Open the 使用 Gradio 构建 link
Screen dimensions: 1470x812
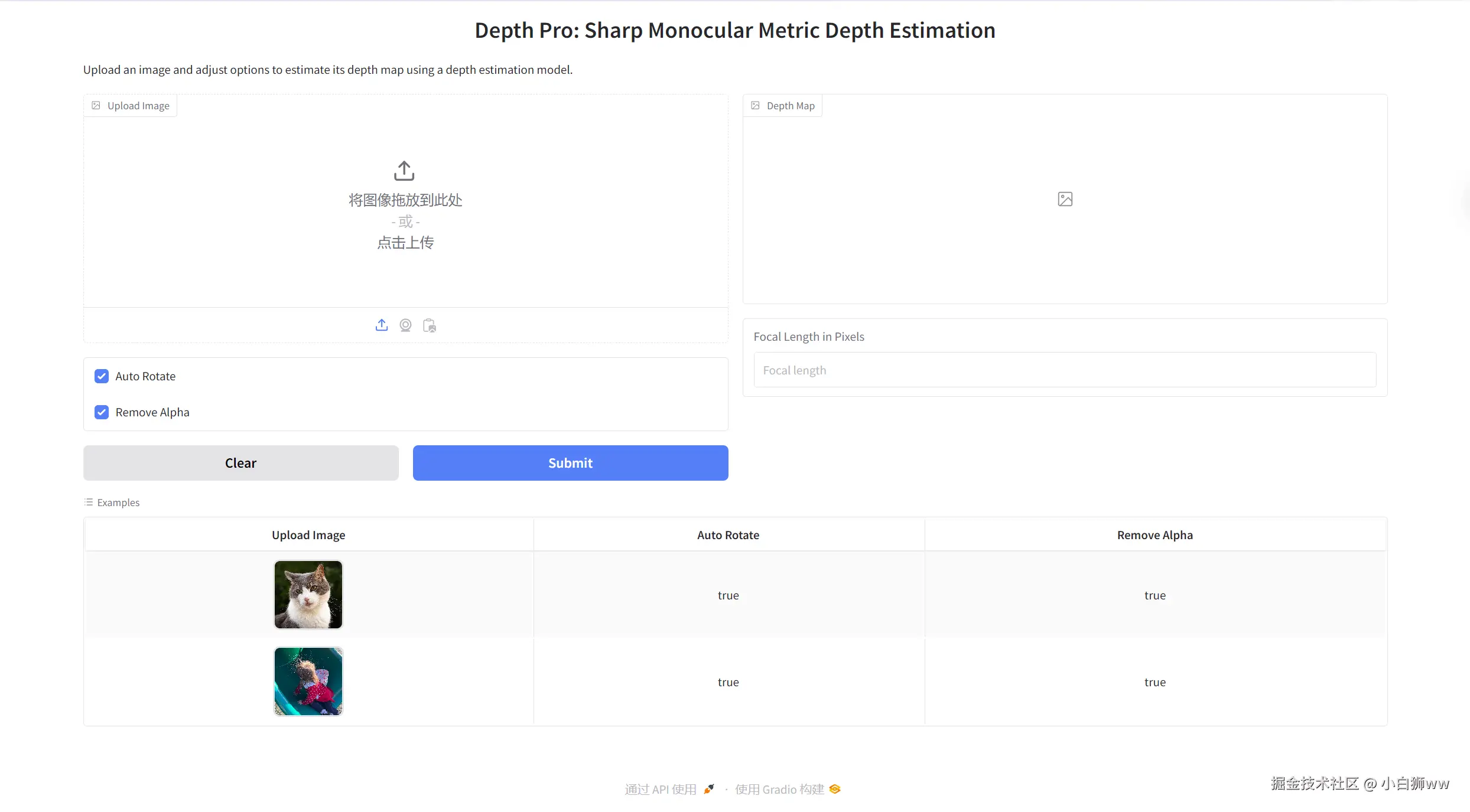click(x=779, y=789)
